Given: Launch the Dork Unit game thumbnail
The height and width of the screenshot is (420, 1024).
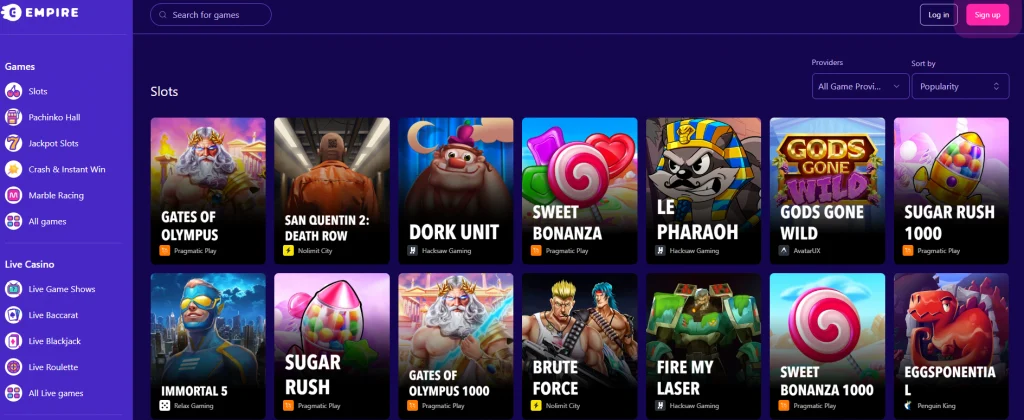Looking at the screenshot, I should click(456, 191).
